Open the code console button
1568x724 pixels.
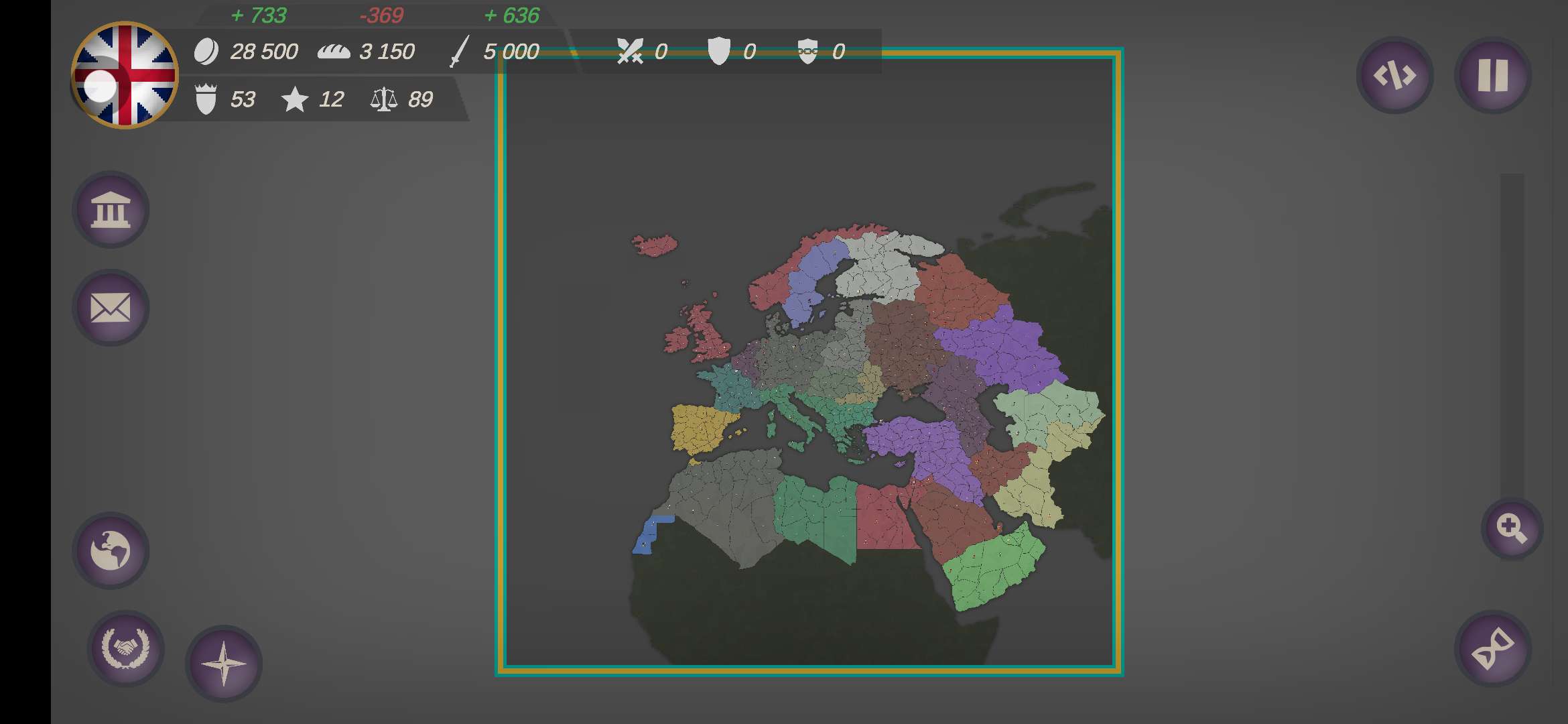1394,75
